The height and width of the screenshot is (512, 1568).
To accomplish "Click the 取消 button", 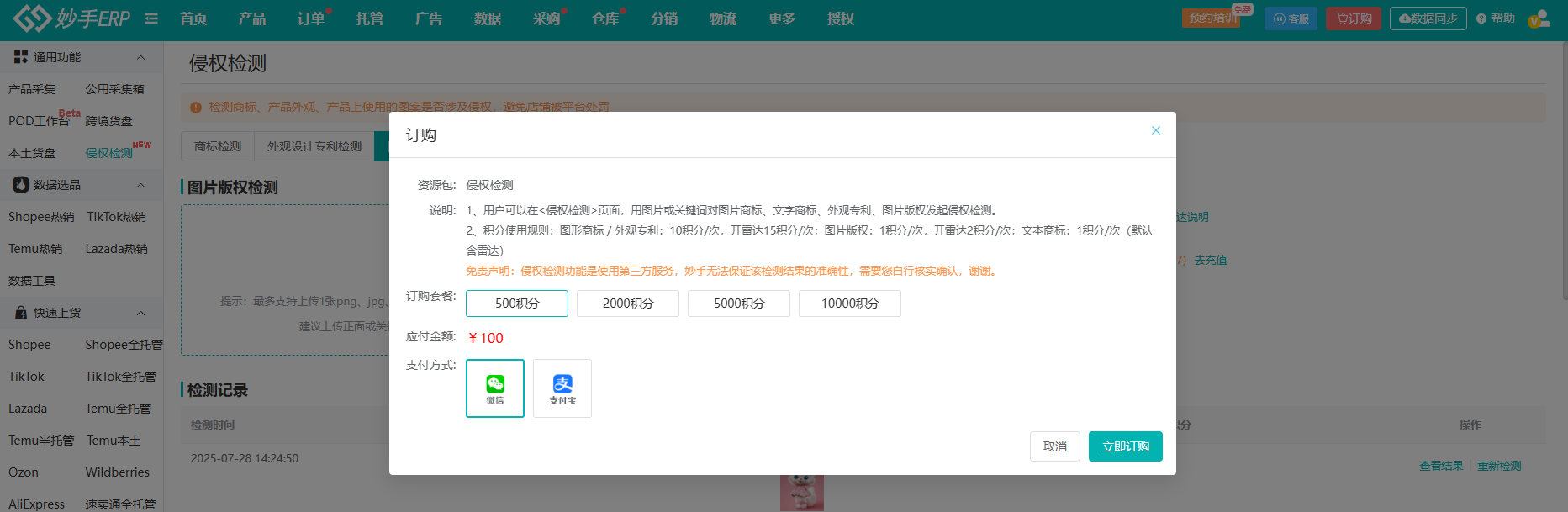I will pyautogui.click(x=1054, y=446).
